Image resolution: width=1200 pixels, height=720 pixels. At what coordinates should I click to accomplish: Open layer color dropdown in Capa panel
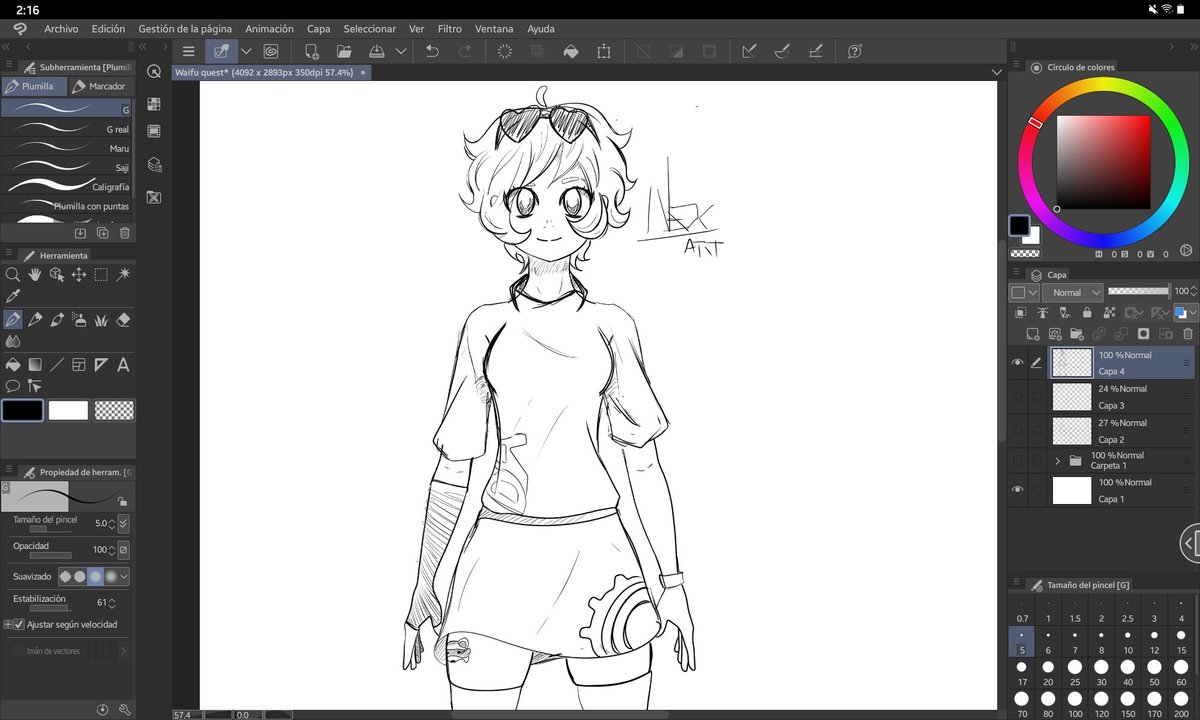tap(1185, 313)
